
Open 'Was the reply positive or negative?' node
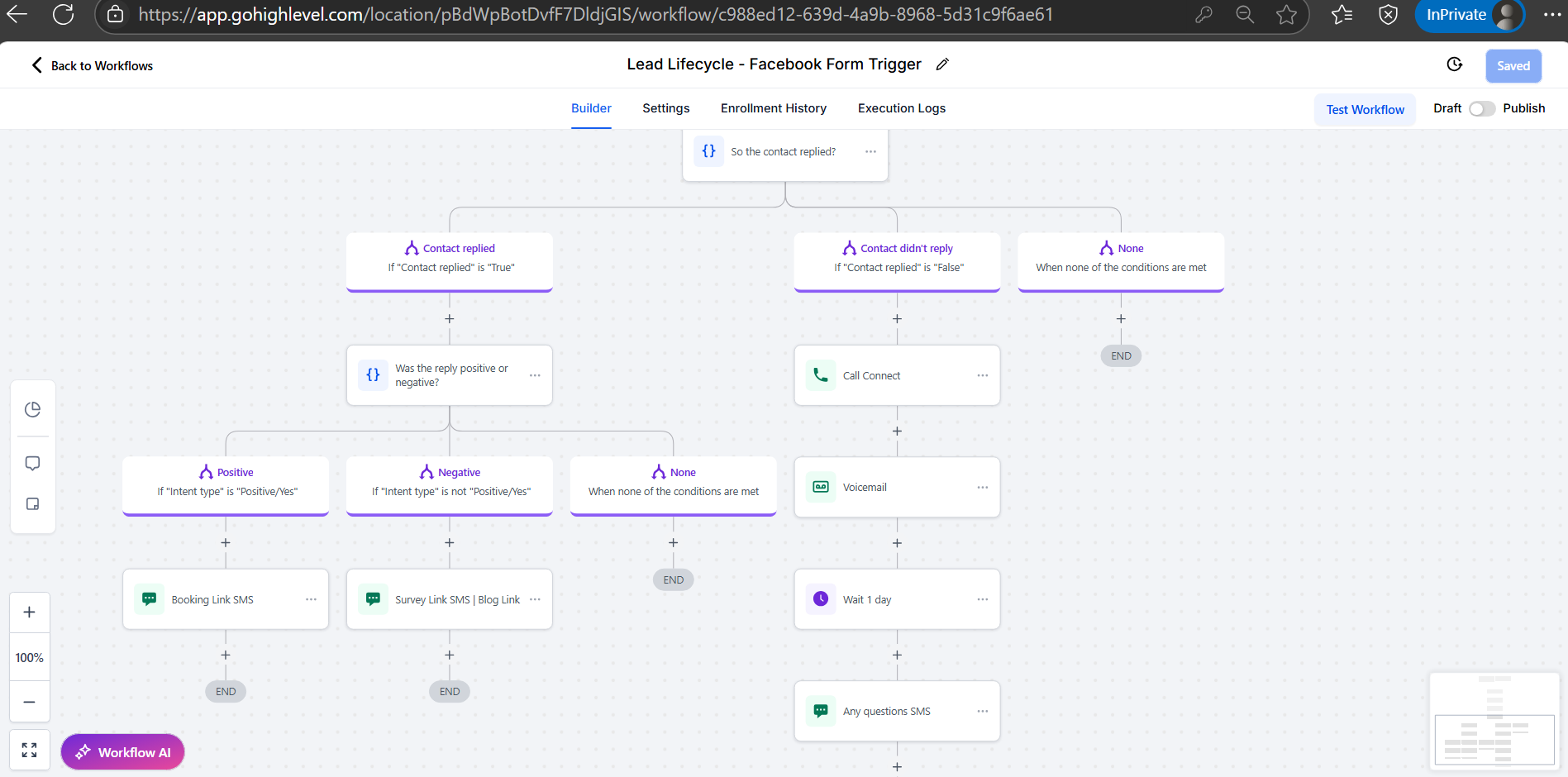point(450,375)
